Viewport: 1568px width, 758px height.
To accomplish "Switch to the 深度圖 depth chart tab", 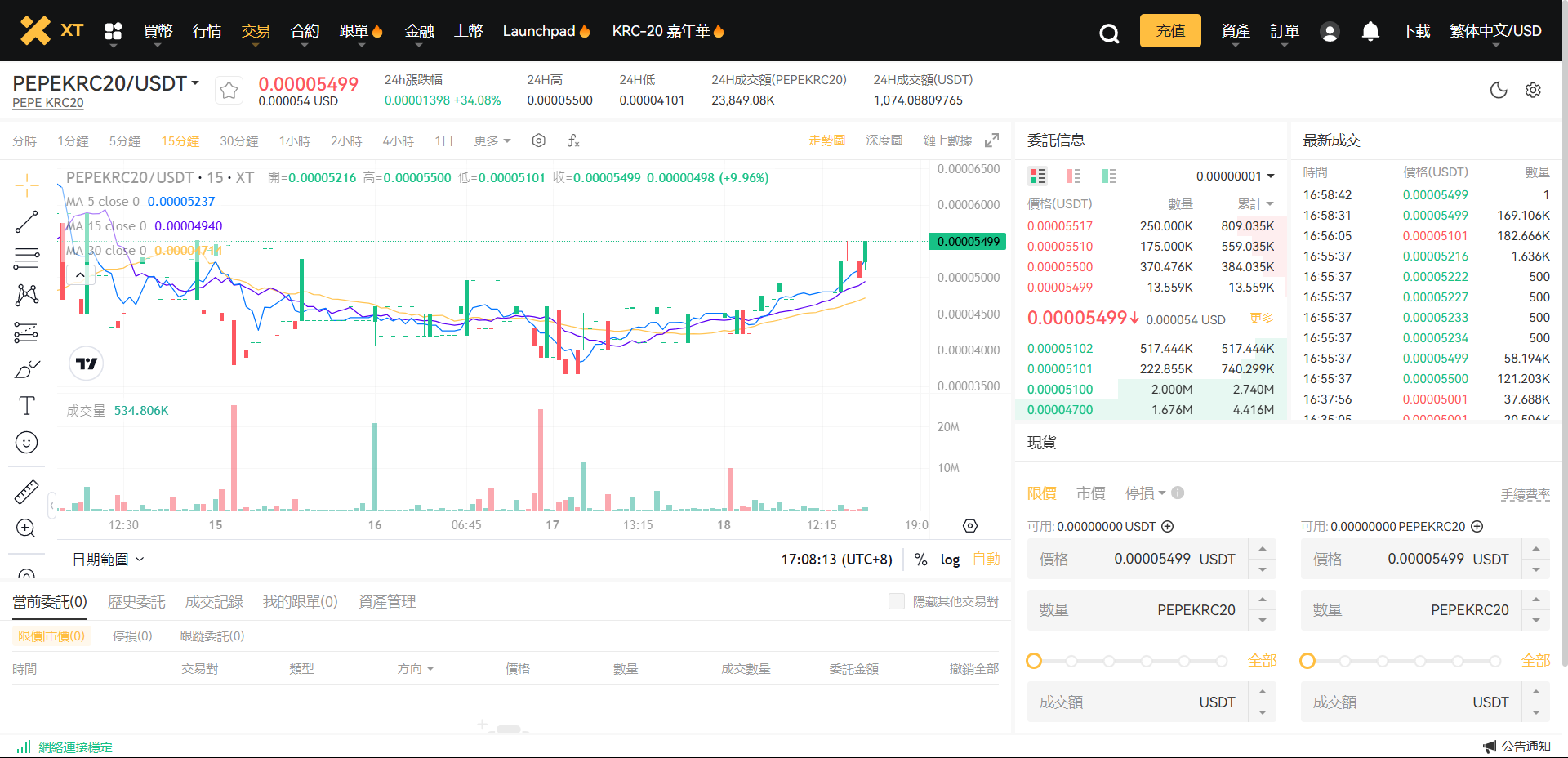I will click(x=884, y=140).
